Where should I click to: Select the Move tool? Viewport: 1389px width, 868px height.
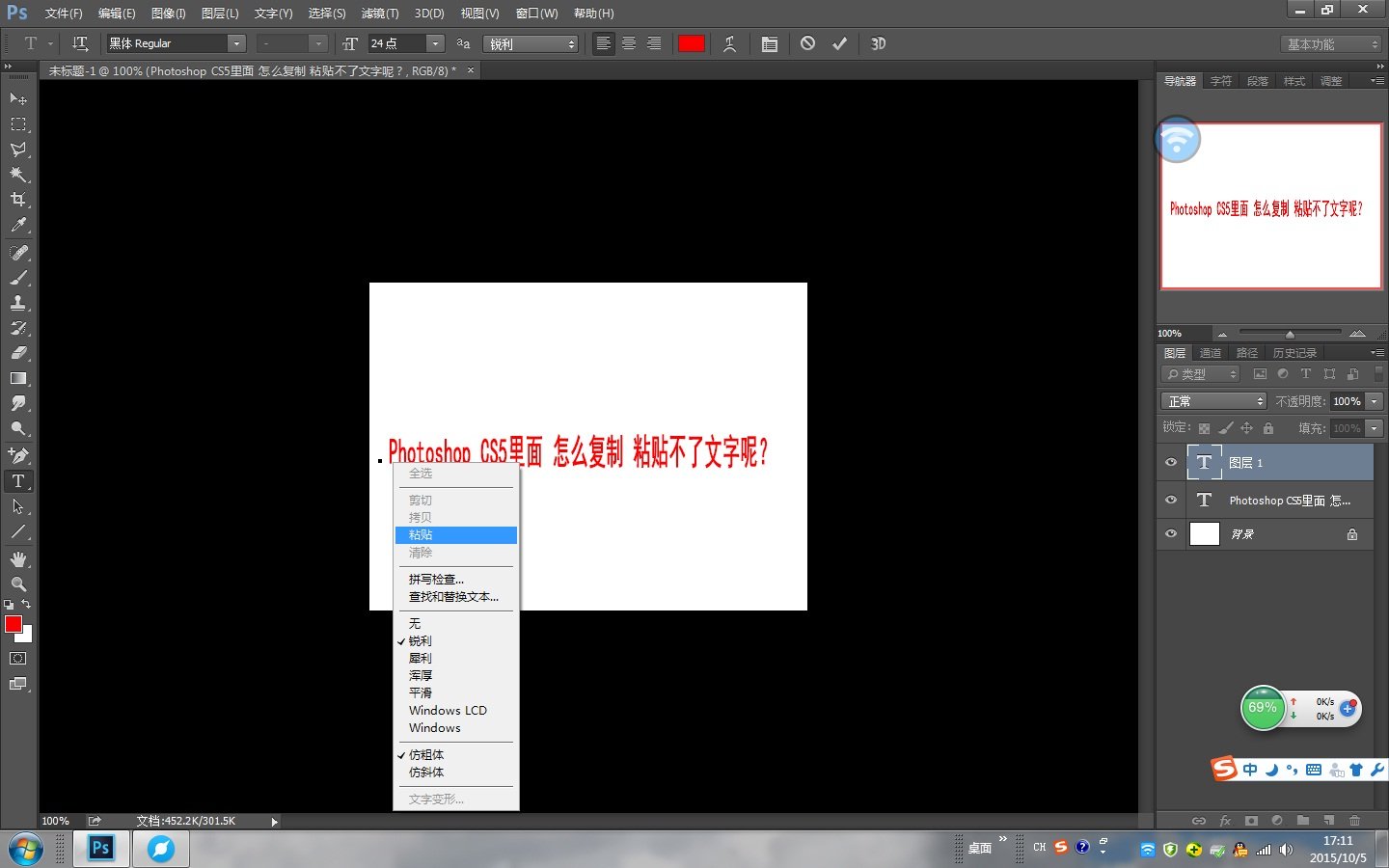point(16,98)
